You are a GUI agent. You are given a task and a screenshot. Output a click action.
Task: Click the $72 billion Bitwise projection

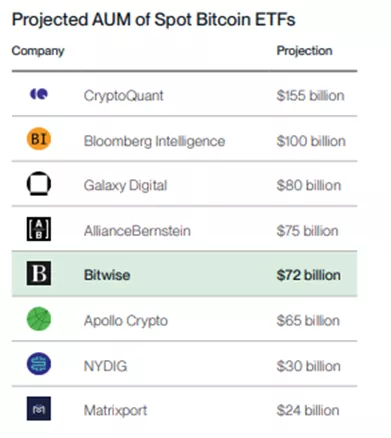point(309,275)
